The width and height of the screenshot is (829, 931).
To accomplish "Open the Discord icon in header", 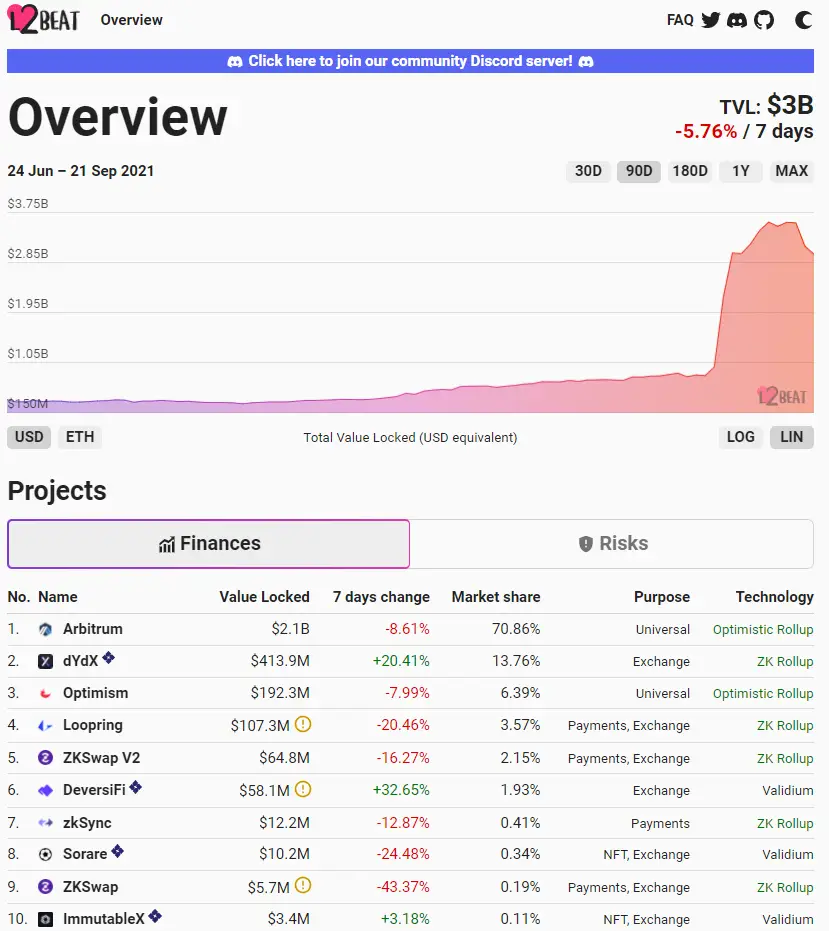I will (737, 20).
